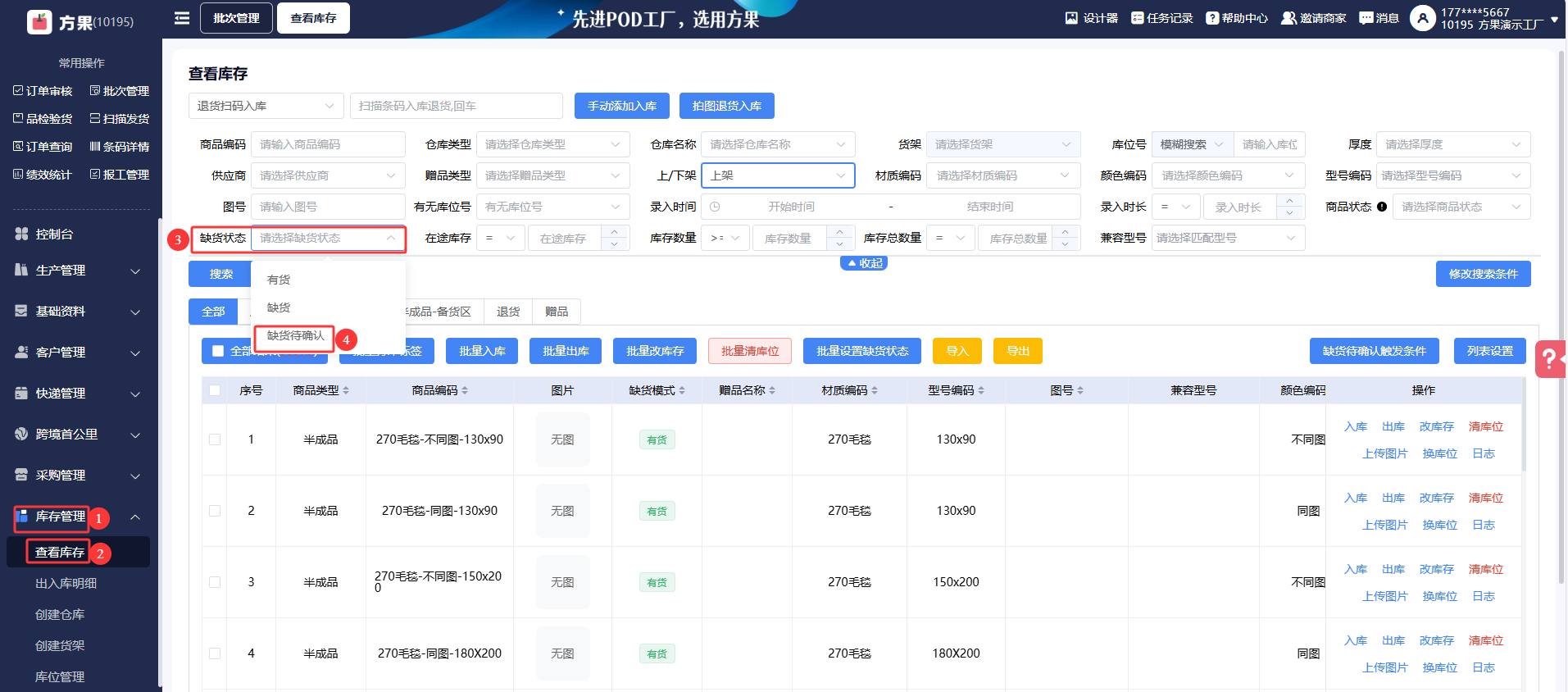The width and height of the screenshot is (1568, 692).
Task: Open the 商品状态 dropdown
Action: [1461, 207]
